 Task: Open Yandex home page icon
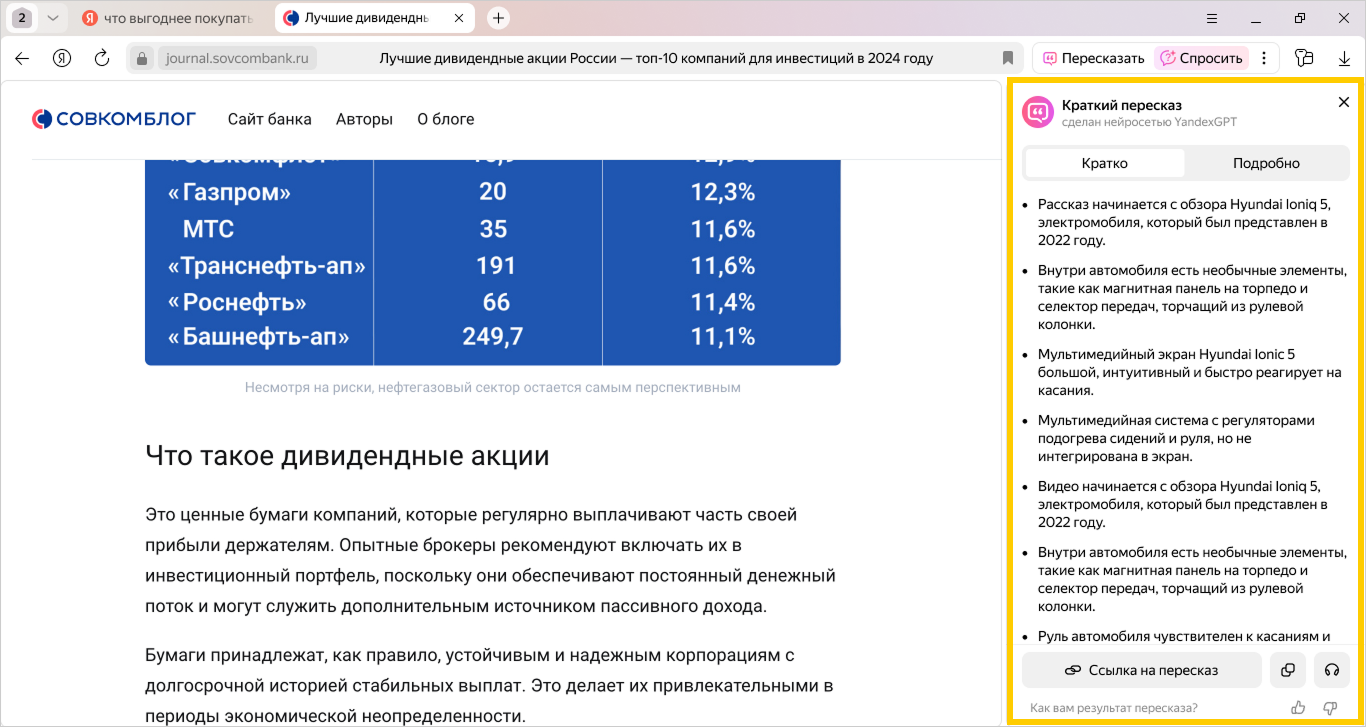62,58
